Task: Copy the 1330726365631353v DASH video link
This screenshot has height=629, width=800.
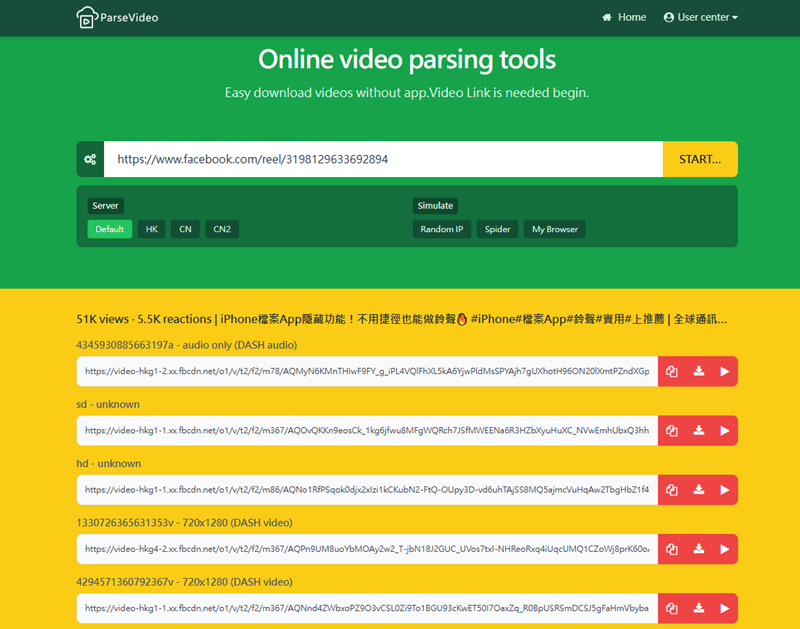Action: 671,549
